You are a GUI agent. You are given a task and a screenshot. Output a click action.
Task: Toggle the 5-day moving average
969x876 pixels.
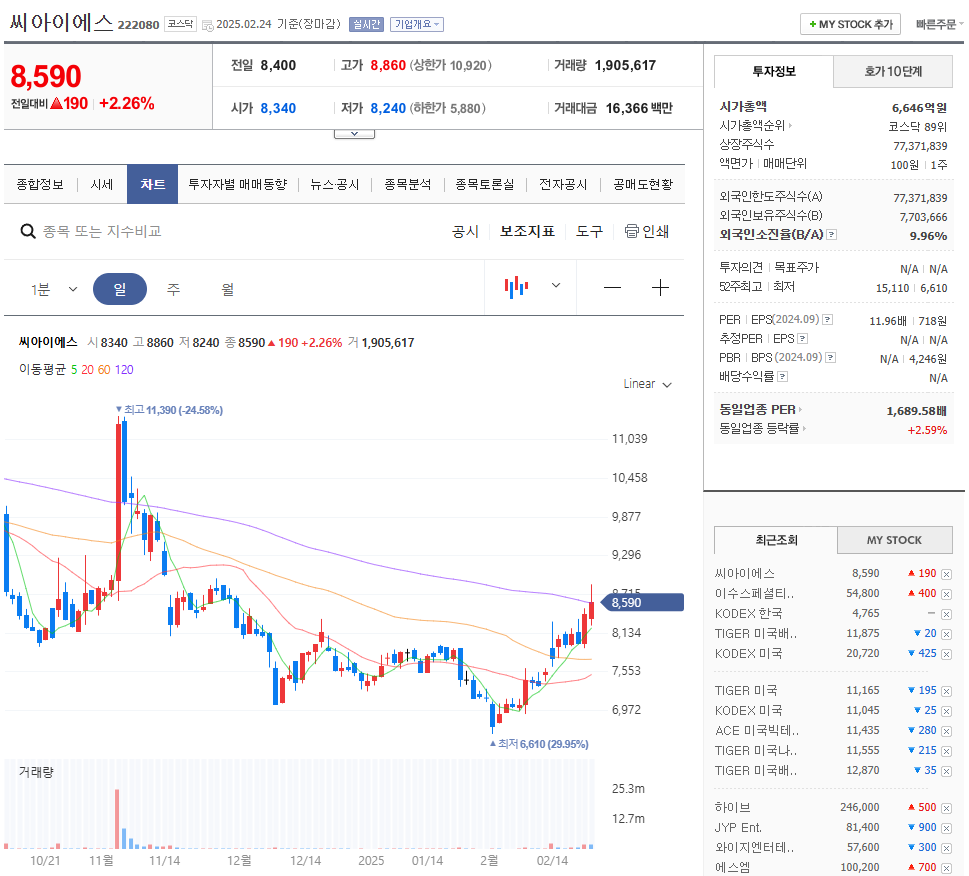coord(73,370)
